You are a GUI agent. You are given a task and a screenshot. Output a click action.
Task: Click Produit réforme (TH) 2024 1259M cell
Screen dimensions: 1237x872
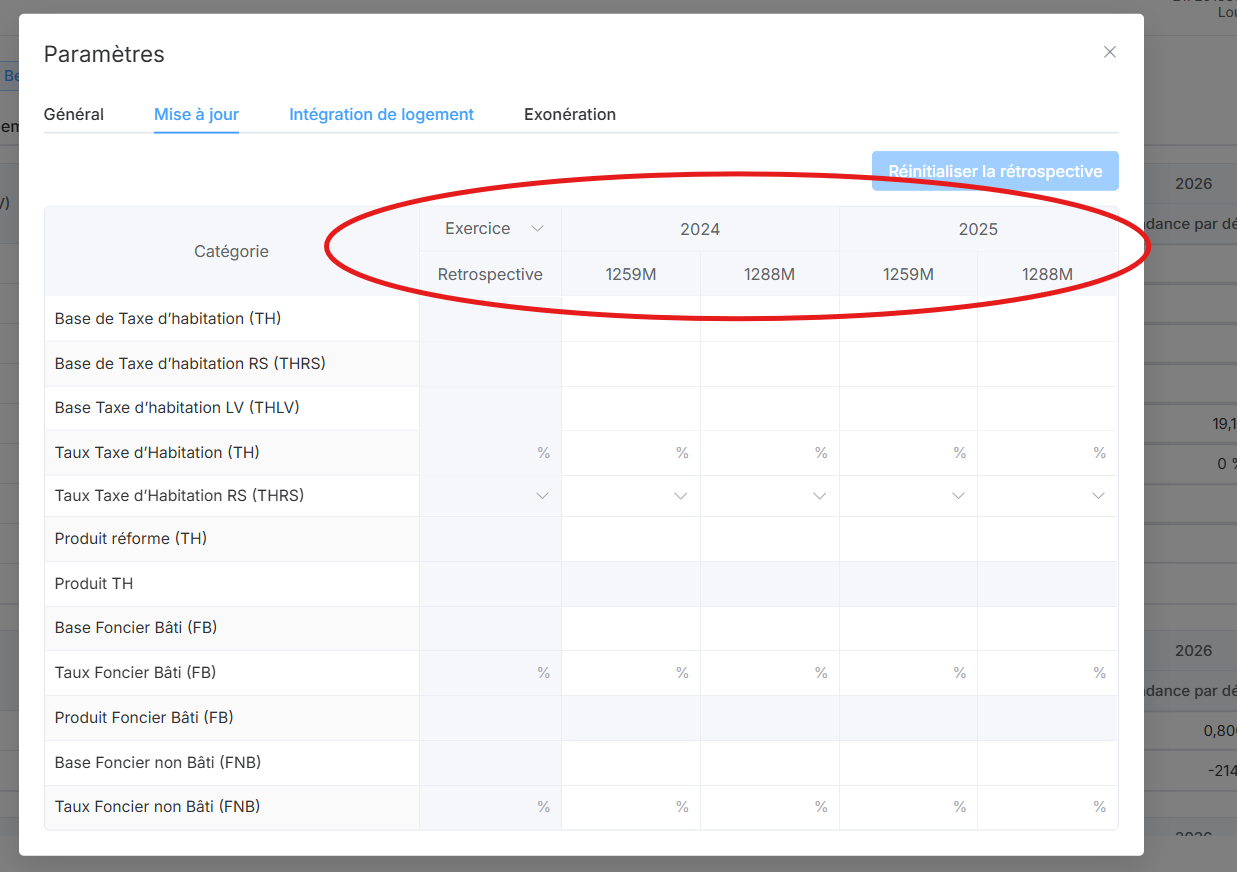coord(630,539)
